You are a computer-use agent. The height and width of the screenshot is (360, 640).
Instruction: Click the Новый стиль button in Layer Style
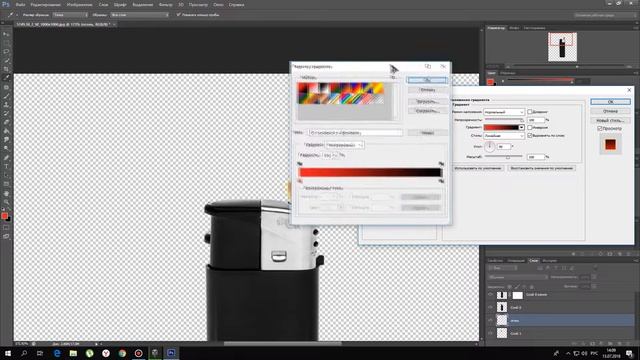(x=610, y=120)
